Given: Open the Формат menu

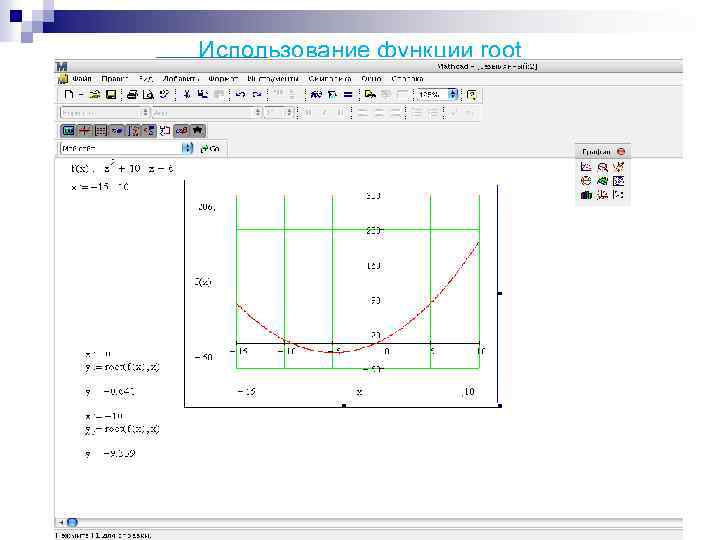Looking at the screenshot, I should pos(223,79).
